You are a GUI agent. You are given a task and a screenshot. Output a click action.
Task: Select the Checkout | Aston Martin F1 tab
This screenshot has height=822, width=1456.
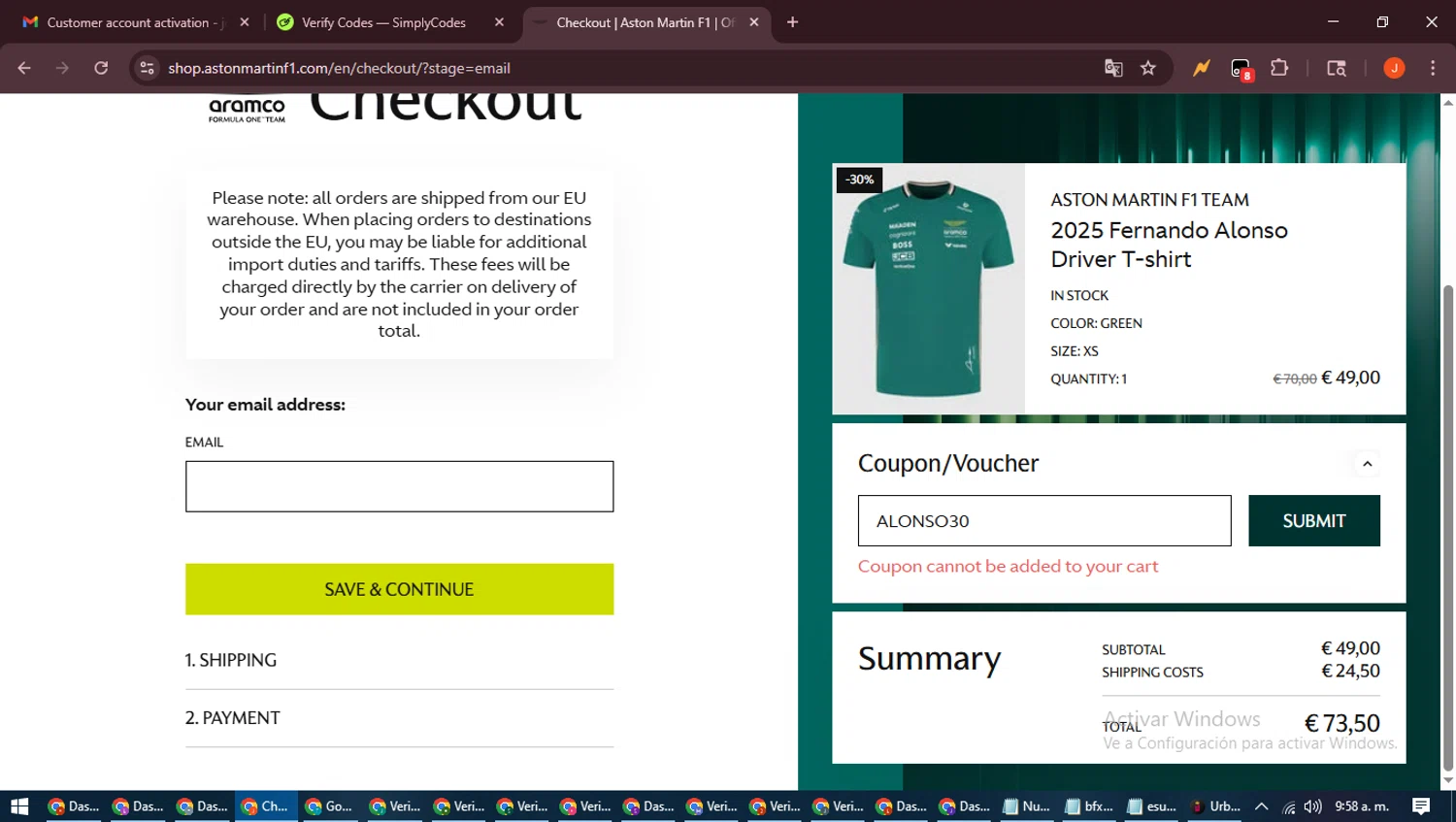645,22
